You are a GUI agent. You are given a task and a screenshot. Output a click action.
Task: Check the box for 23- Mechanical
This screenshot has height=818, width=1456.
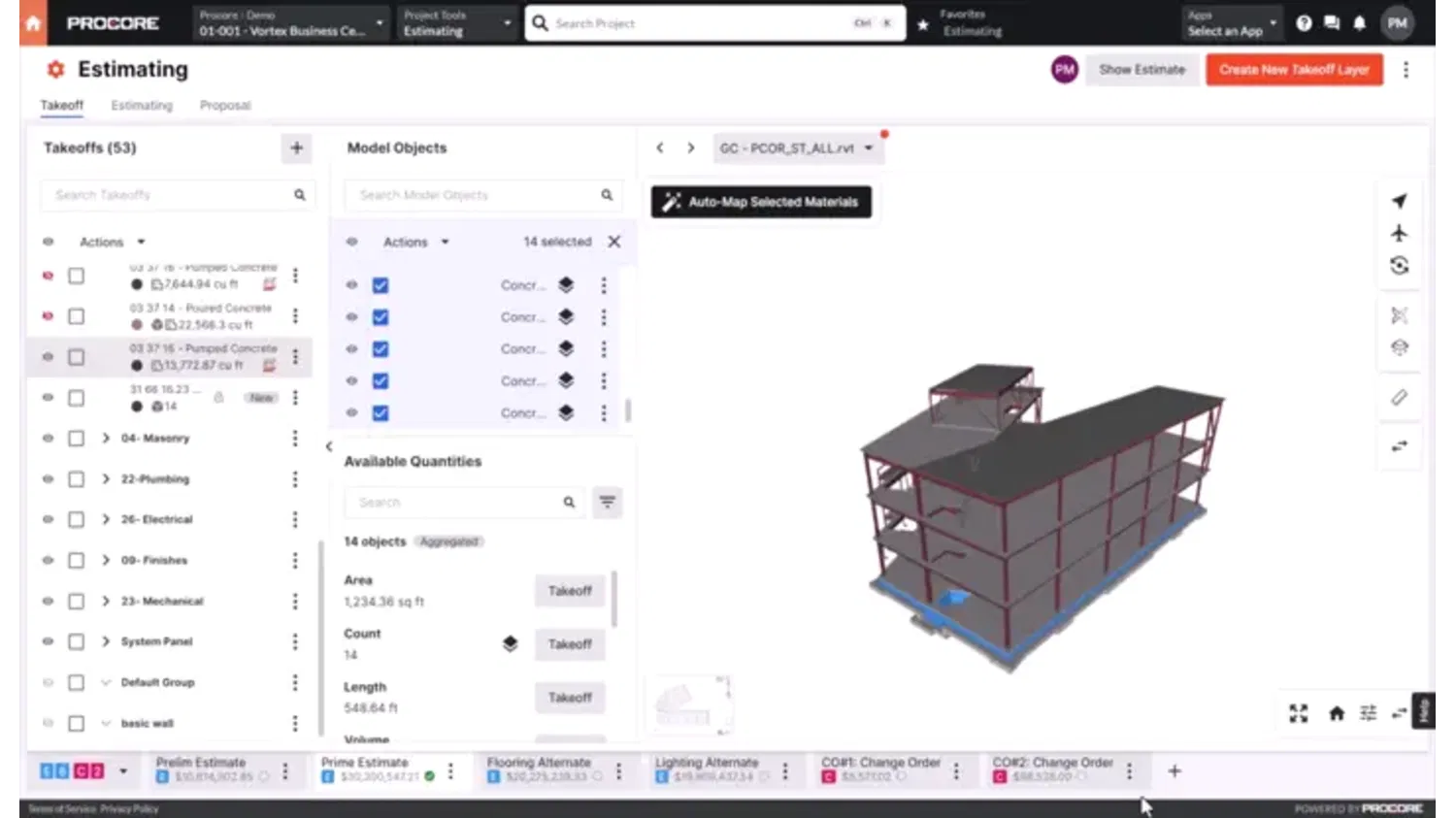point(77,602)
